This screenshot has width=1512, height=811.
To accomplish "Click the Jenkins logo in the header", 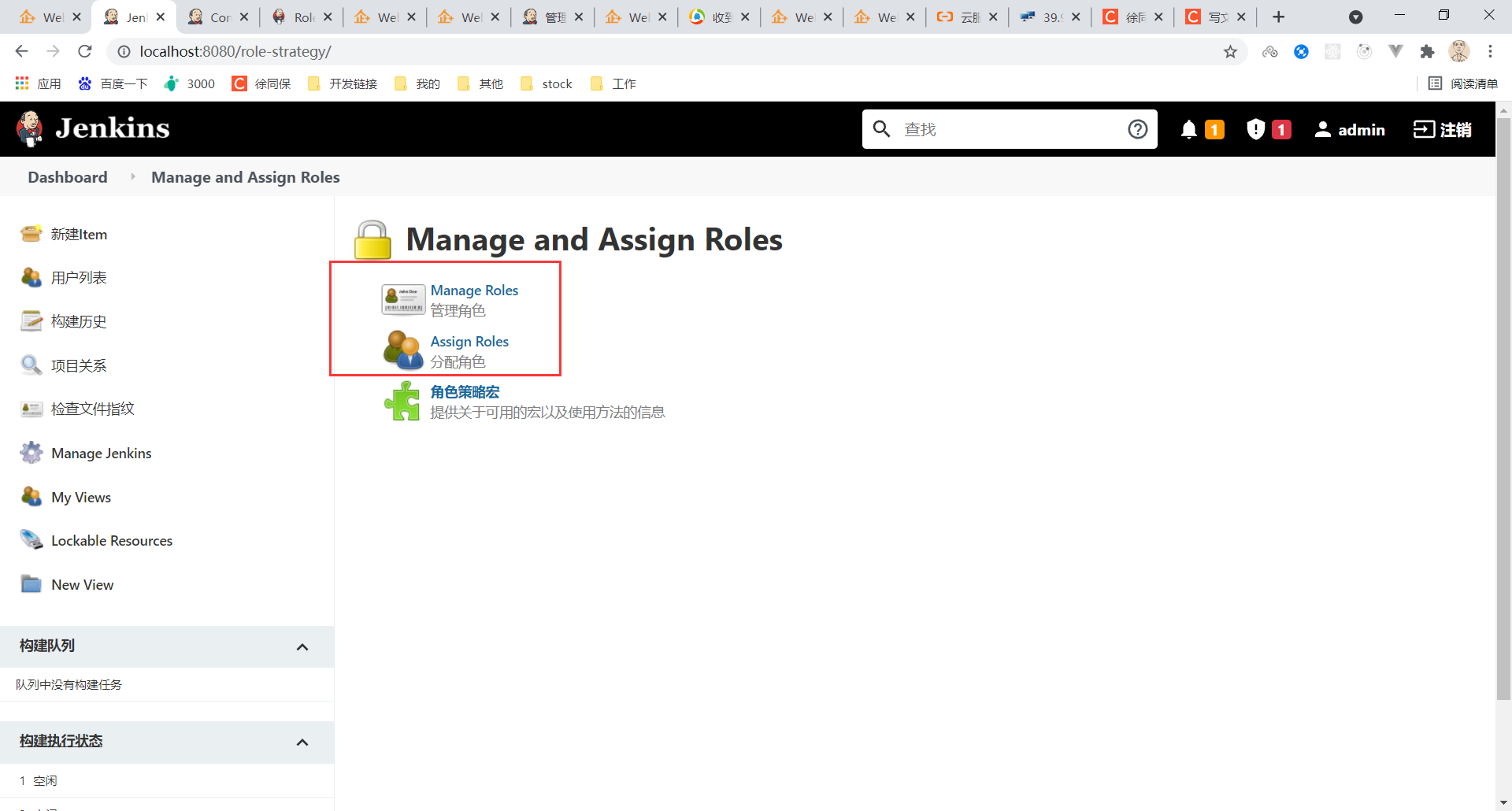I will tap(92, 128).
